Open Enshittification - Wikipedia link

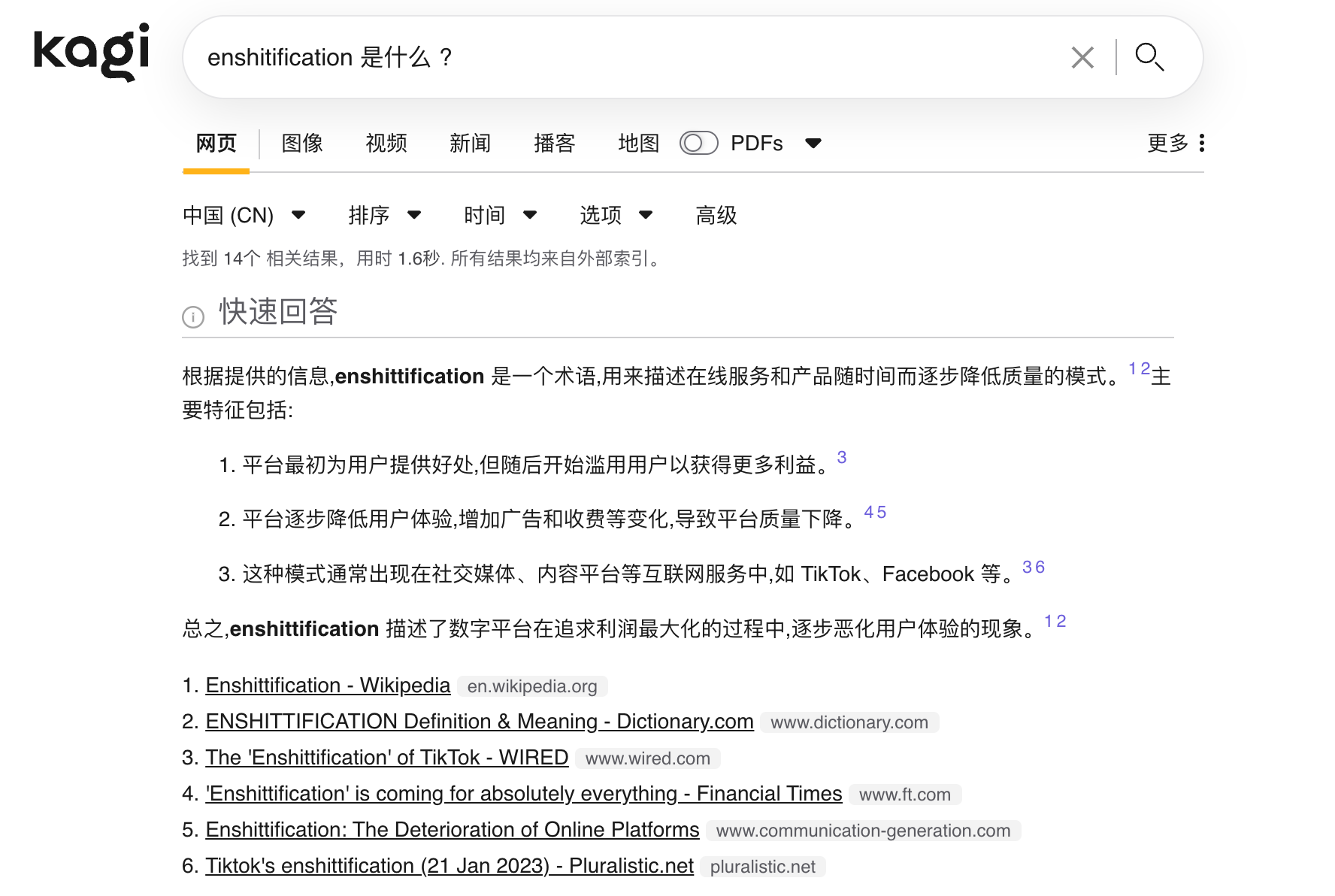click(328, 686)
